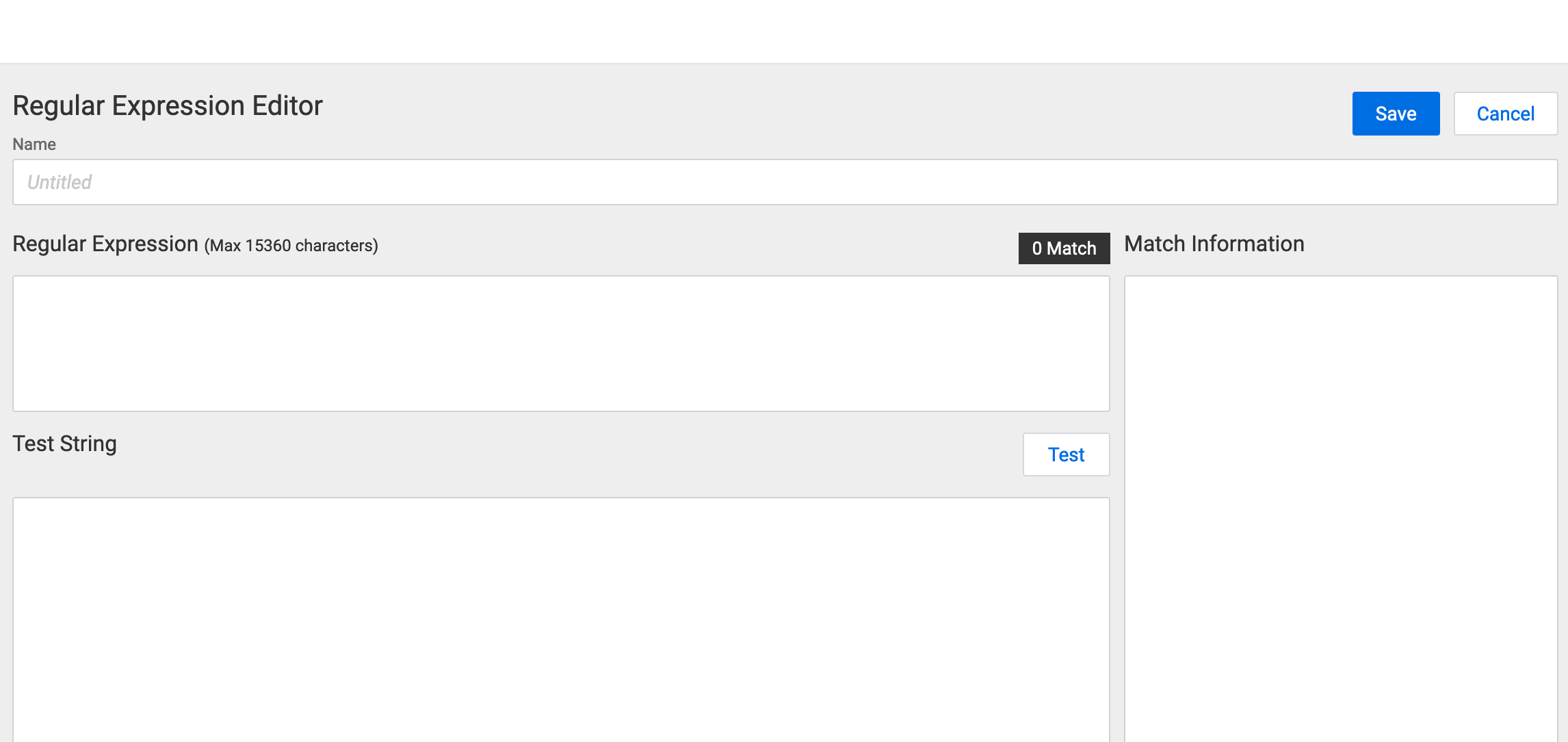Click the Regular Expression section label
Image resolution: width=1568 pixels, height=742 pixels.
click(x=105, y=244)
